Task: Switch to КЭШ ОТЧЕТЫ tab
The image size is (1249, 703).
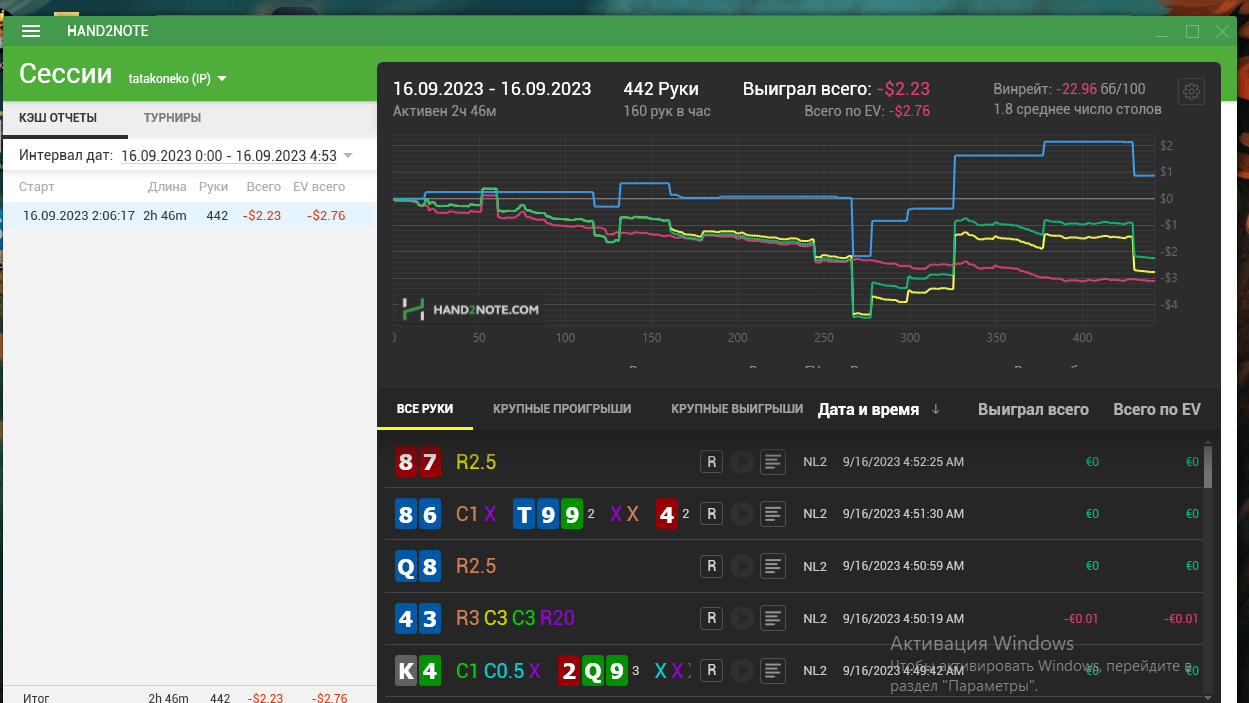Action: click(x=58, y=118)
